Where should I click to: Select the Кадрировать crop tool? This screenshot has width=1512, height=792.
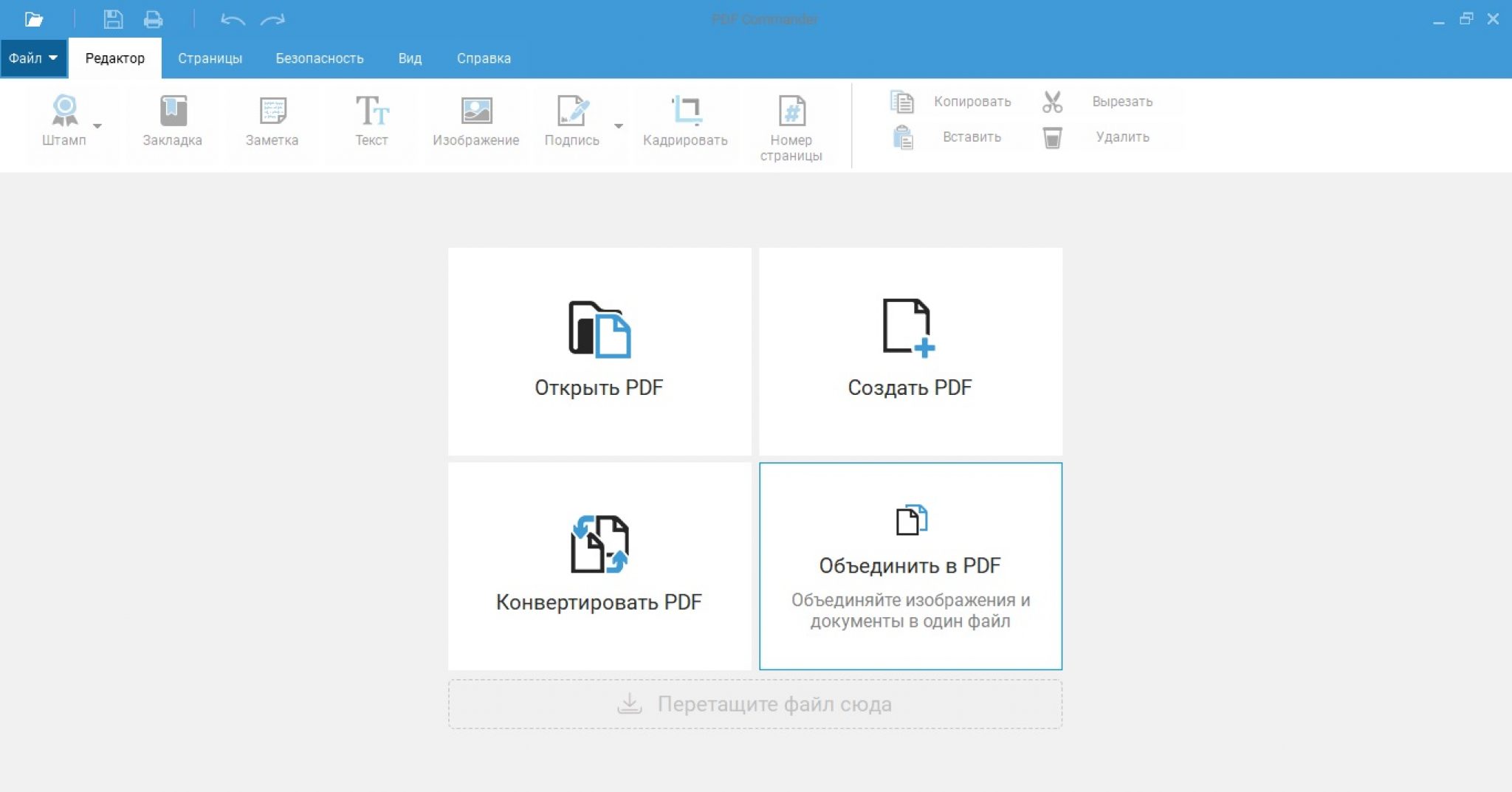(685, 121)
